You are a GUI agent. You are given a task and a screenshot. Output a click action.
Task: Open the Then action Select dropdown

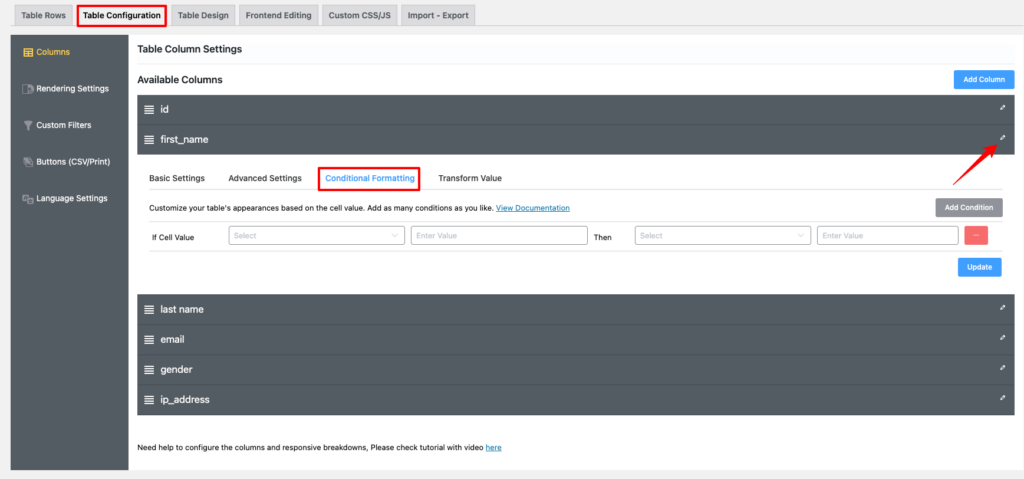click(723, 236)
